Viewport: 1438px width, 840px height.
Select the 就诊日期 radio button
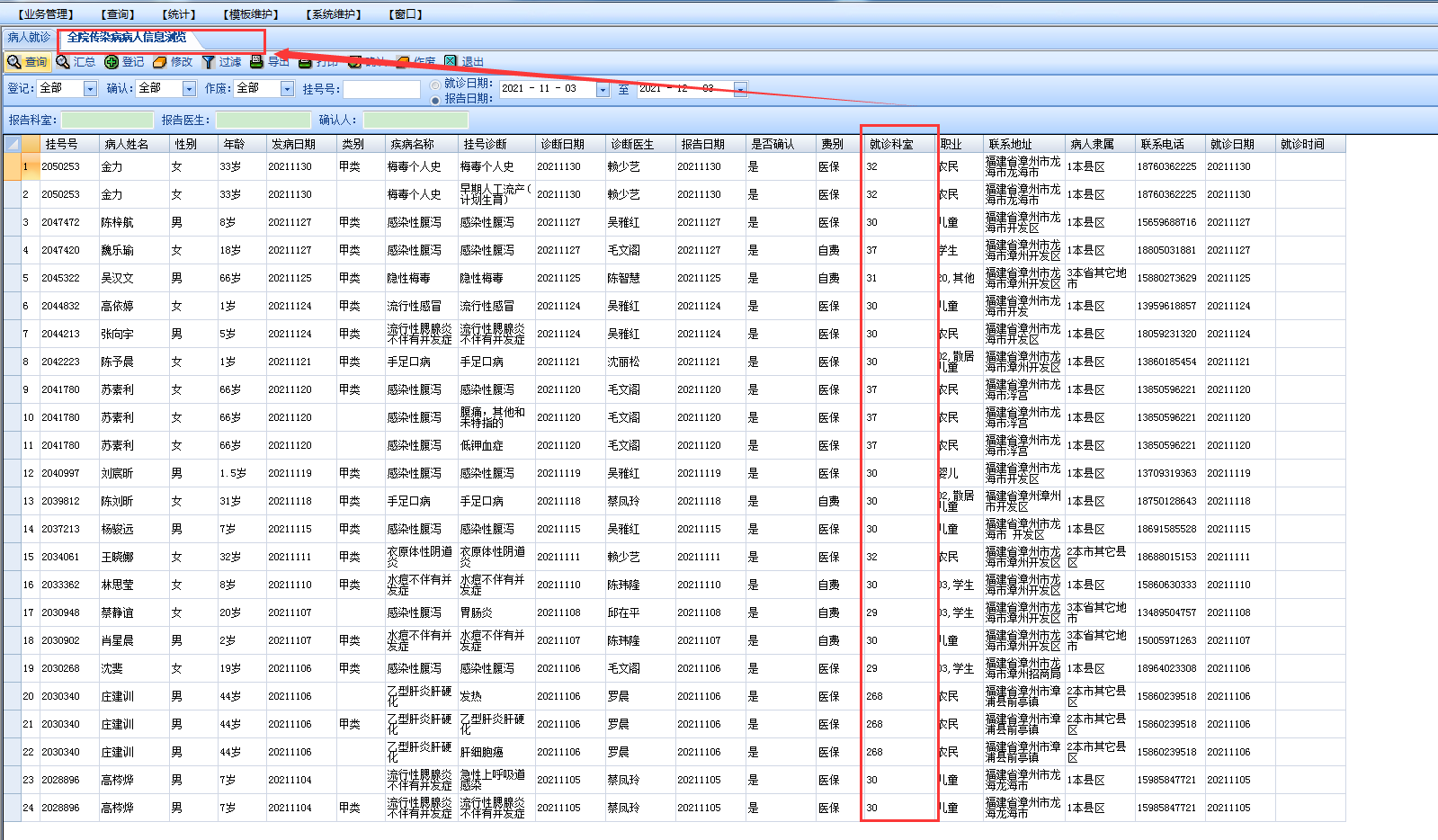tap(435, 85)
